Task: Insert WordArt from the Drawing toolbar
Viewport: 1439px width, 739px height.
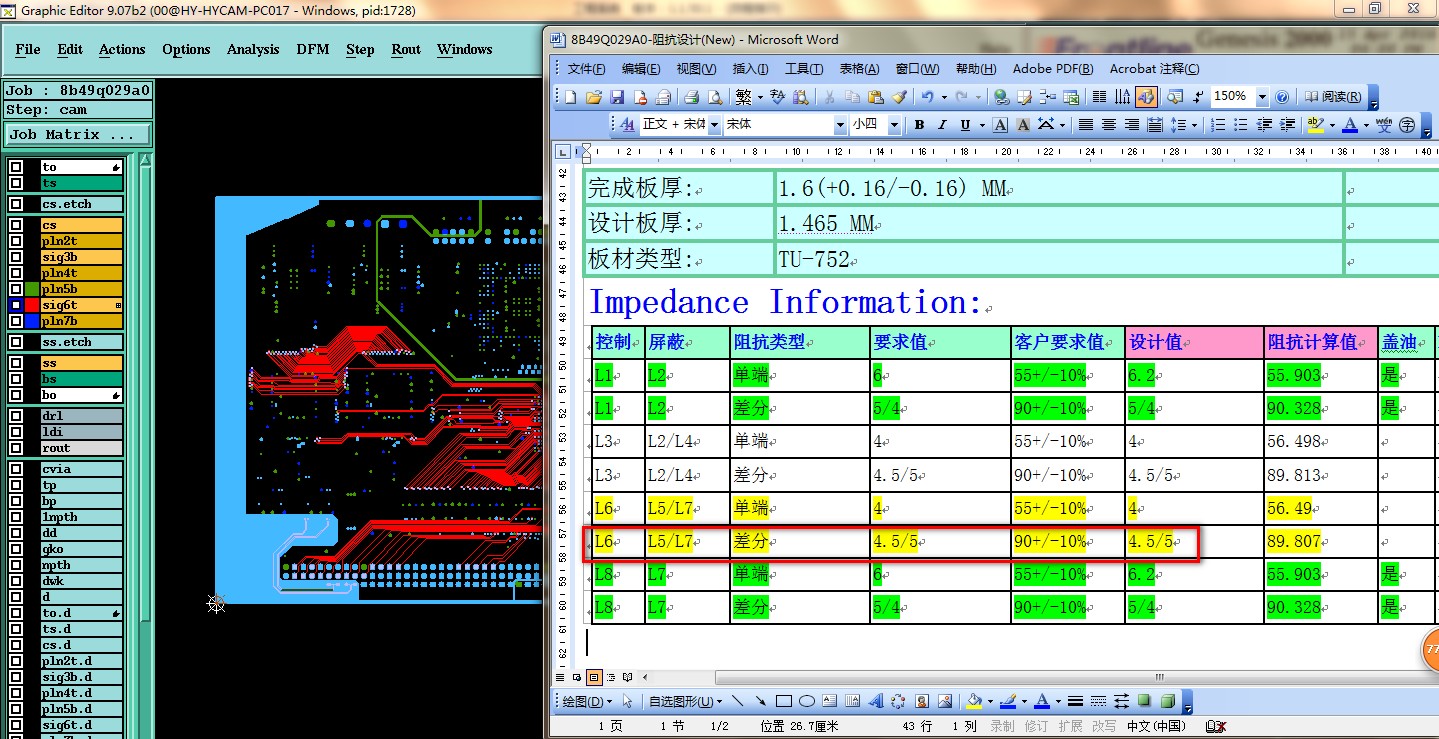Action: click(x=876, y=701)
